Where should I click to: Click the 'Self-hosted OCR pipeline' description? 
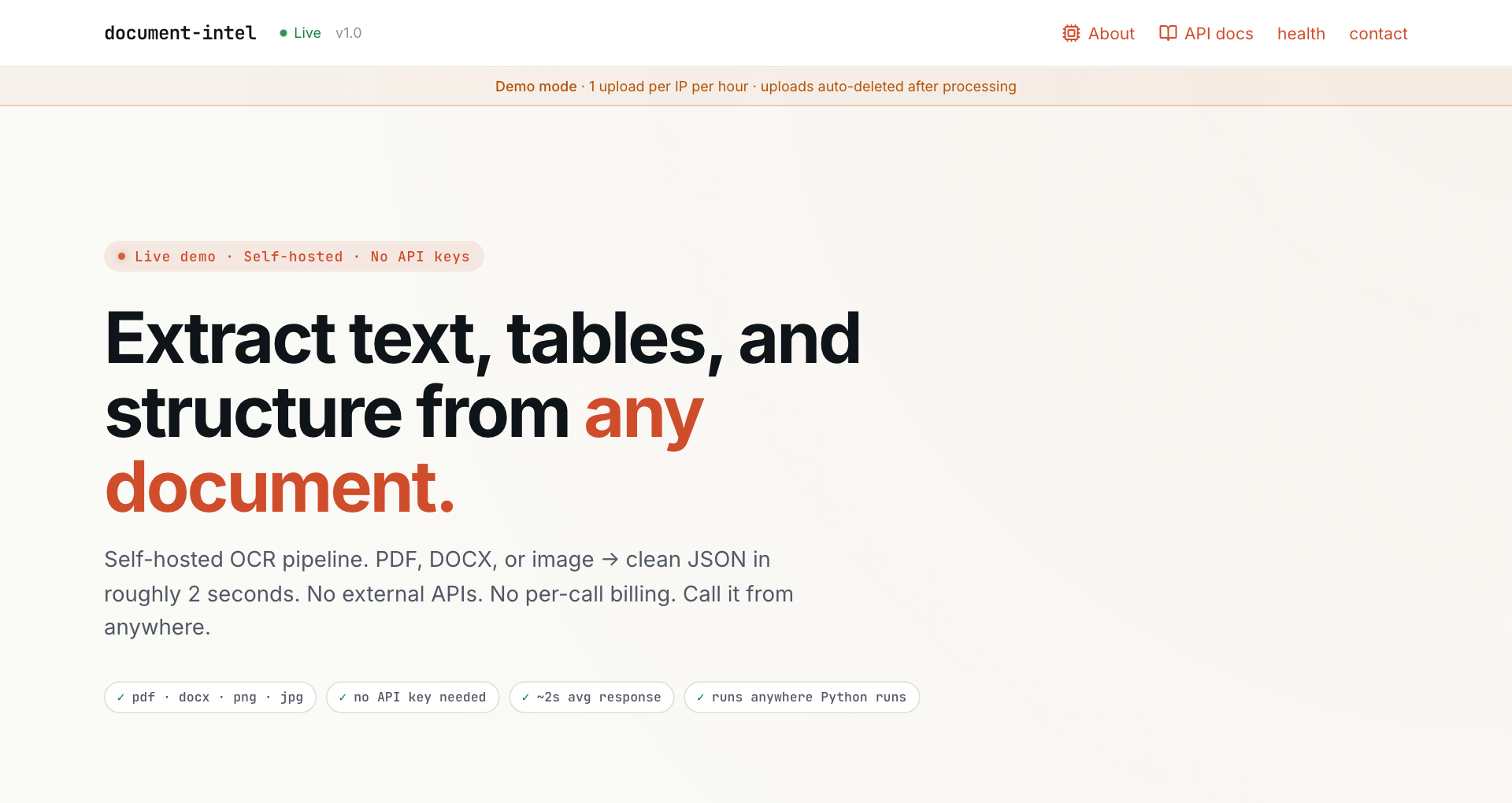[x=449, y=594]
